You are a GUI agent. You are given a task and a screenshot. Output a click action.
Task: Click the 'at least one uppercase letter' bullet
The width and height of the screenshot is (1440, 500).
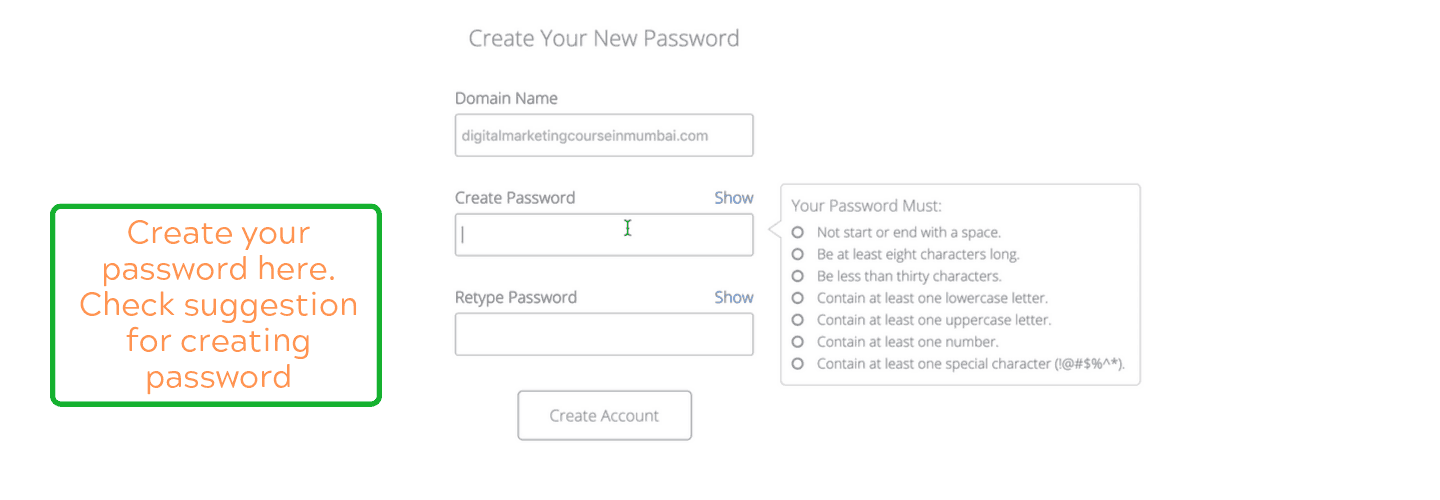pyautogui.click(x=797, y=320)
